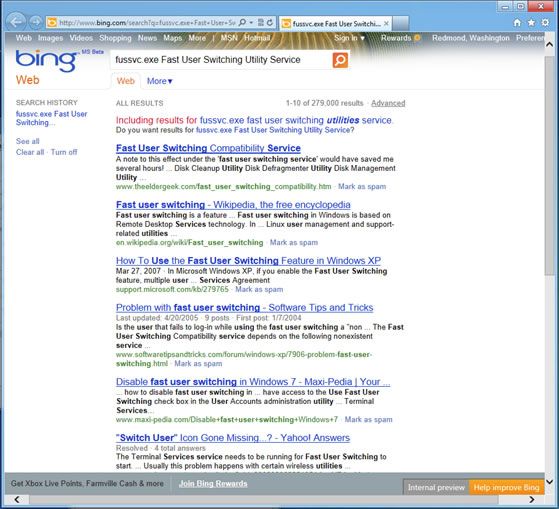Mark the maxi-pedia.com result as spam
This screenshot has width=559, height=509.
(x=368, y=420)
